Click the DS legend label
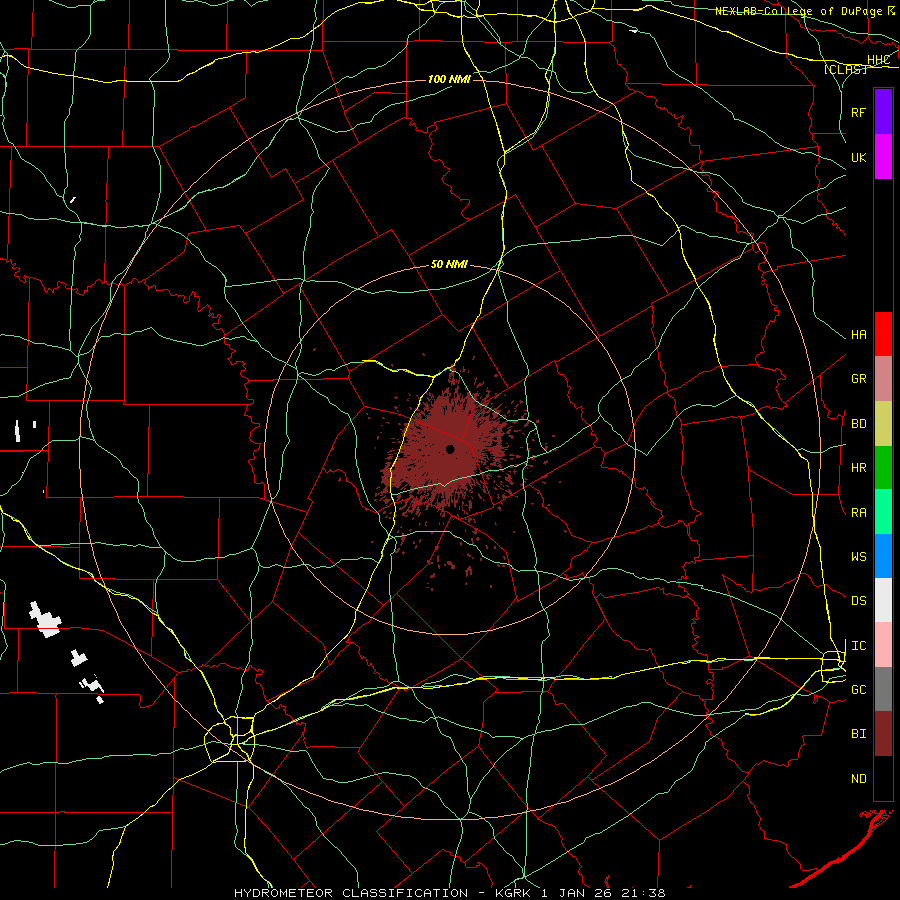Viewport: 900px width, 900px height. click(859, 601)
